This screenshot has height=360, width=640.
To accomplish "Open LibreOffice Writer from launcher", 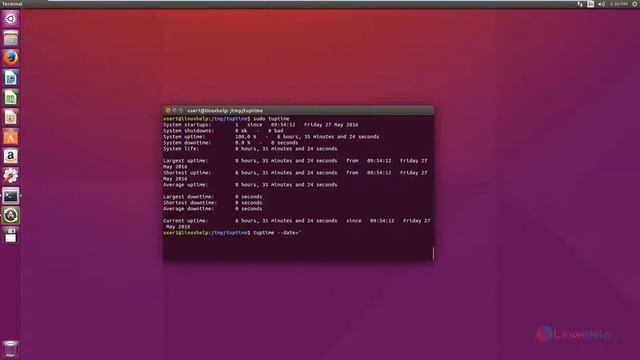I will (11, 78).
